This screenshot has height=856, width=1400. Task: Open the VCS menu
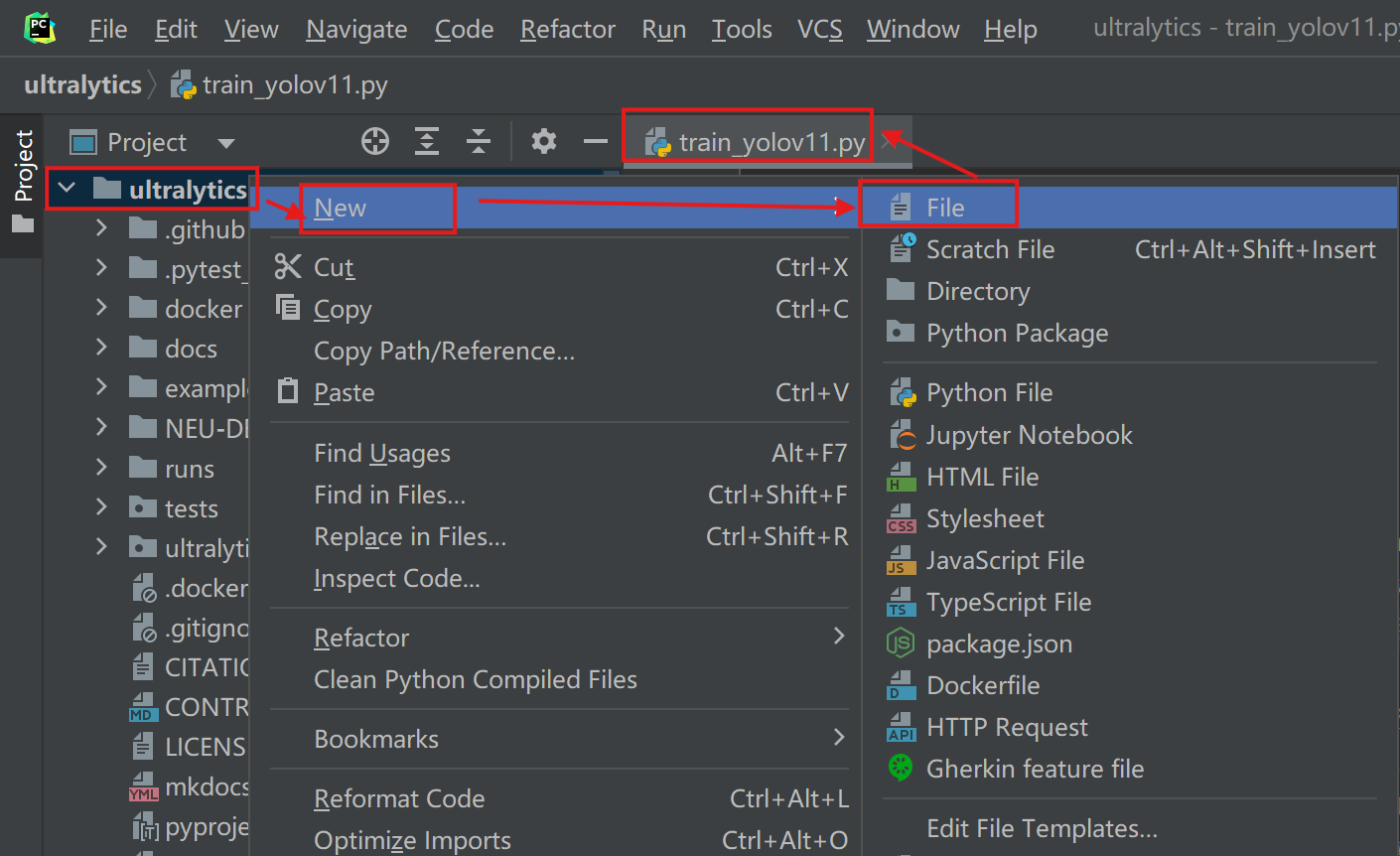820,30
